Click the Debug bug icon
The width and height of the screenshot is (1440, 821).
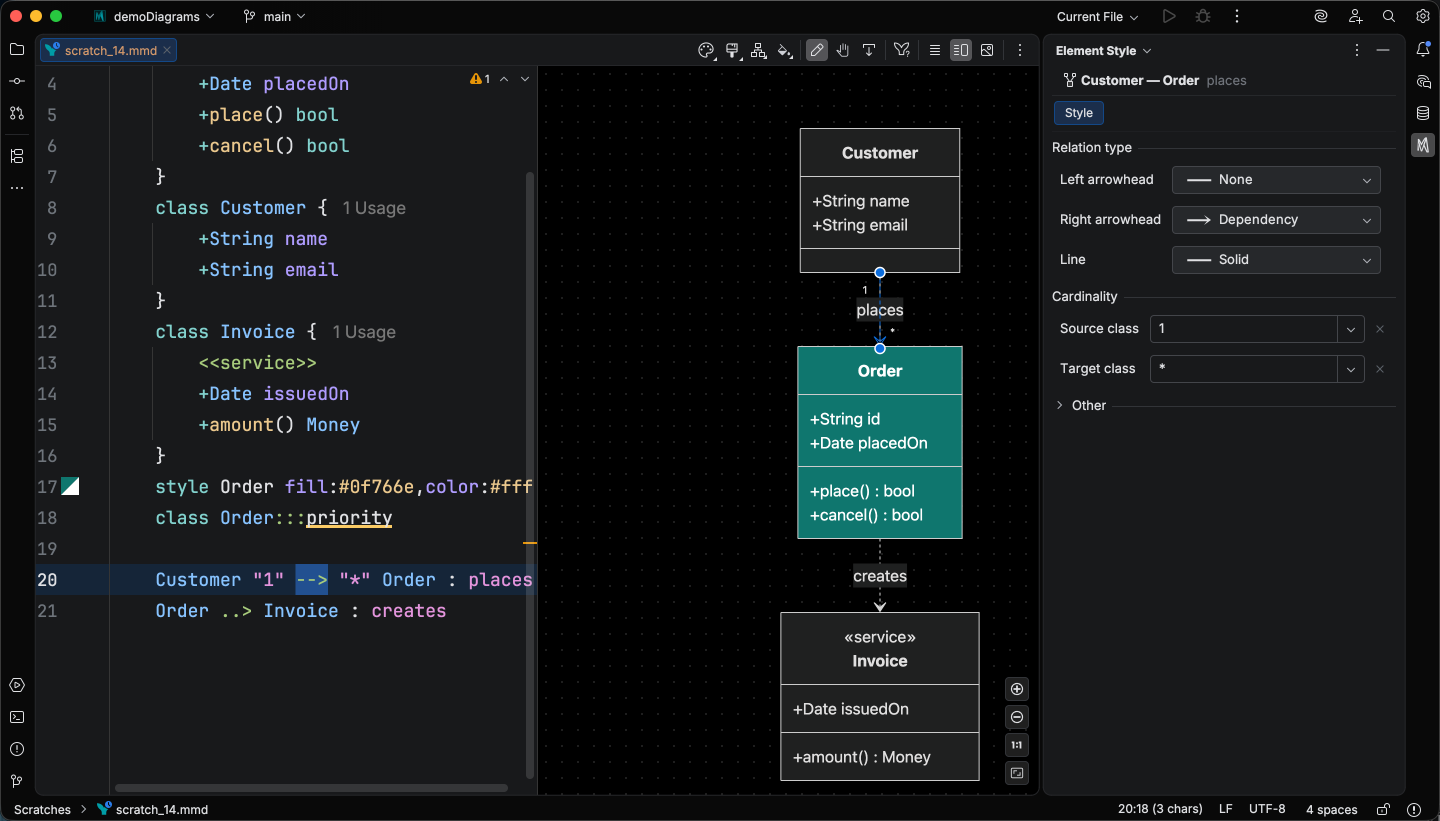tap(1203, 16)
